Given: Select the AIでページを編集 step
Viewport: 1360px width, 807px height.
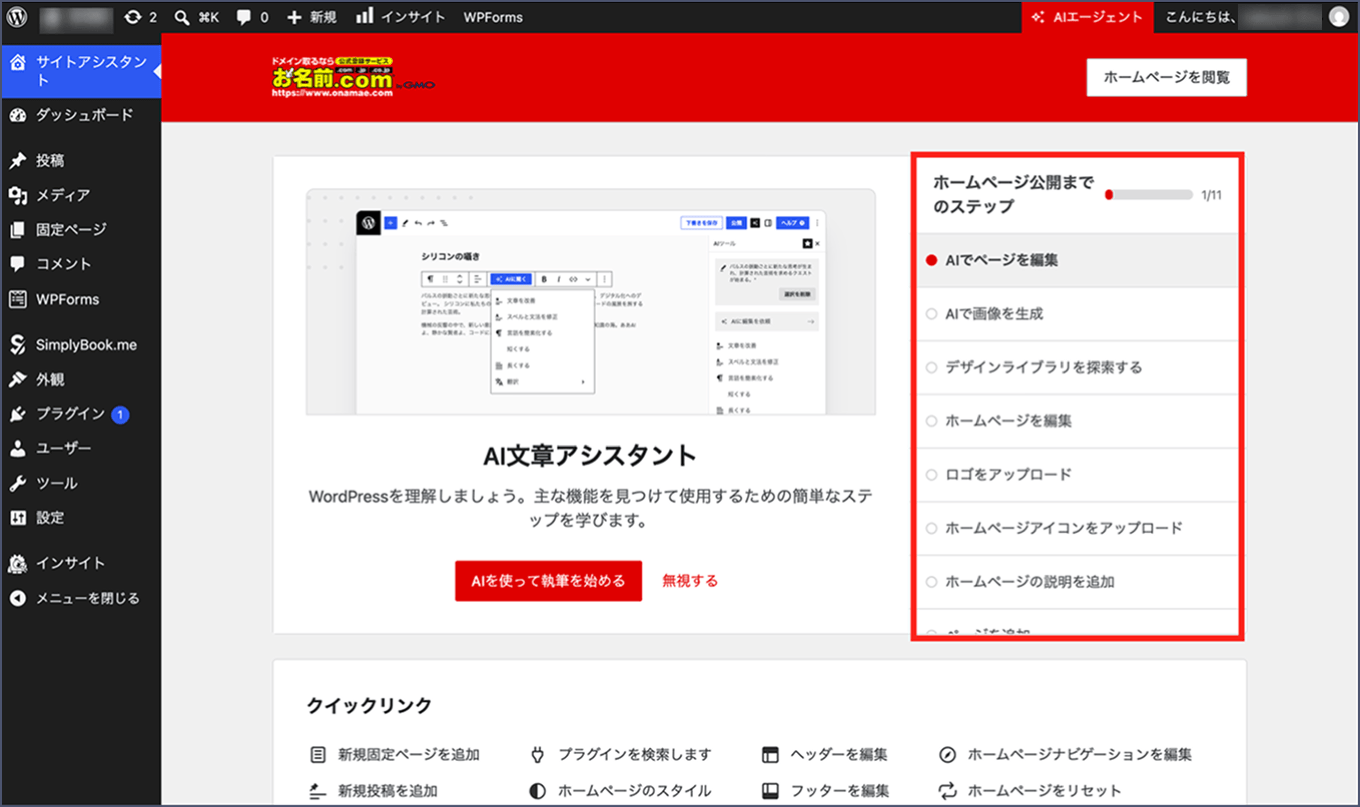Looking at the screenshot, I should (x=1078, y=260).
